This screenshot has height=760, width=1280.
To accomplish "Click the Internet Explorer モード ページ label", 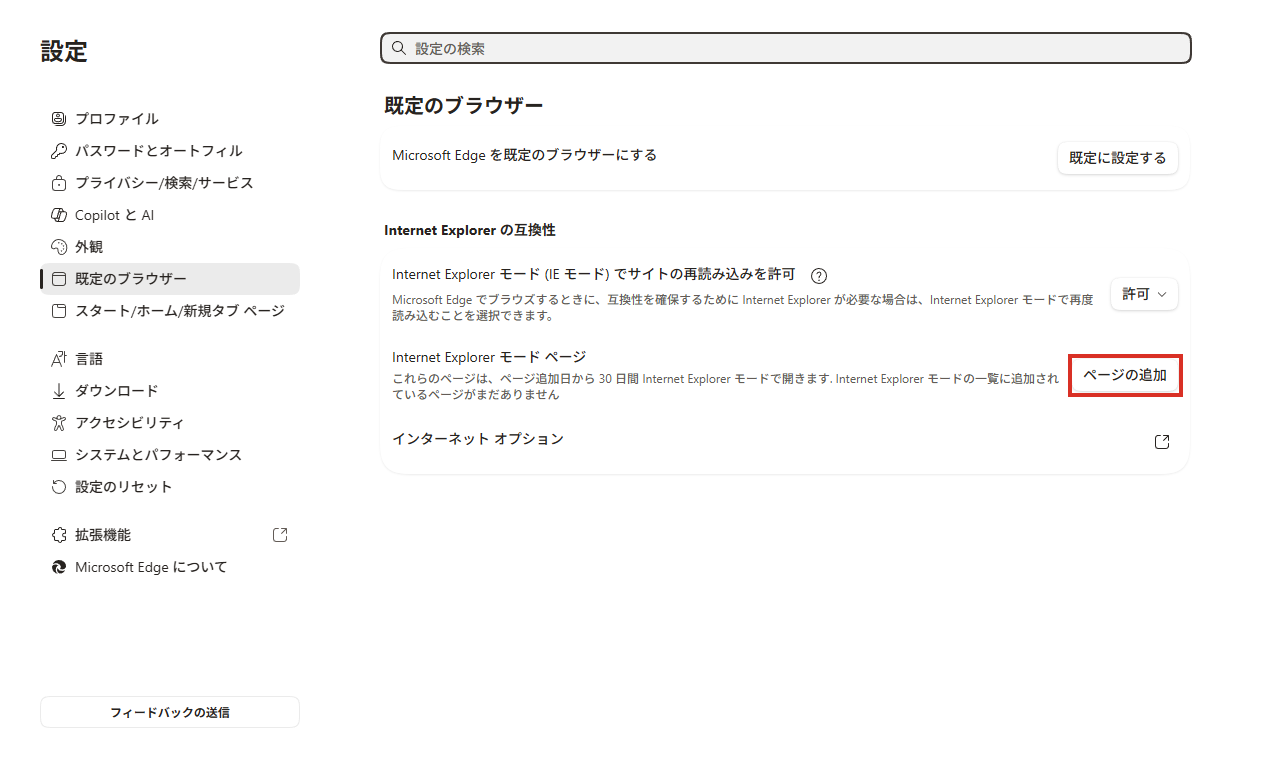I will pyautogui.click(x=489, y=357).
